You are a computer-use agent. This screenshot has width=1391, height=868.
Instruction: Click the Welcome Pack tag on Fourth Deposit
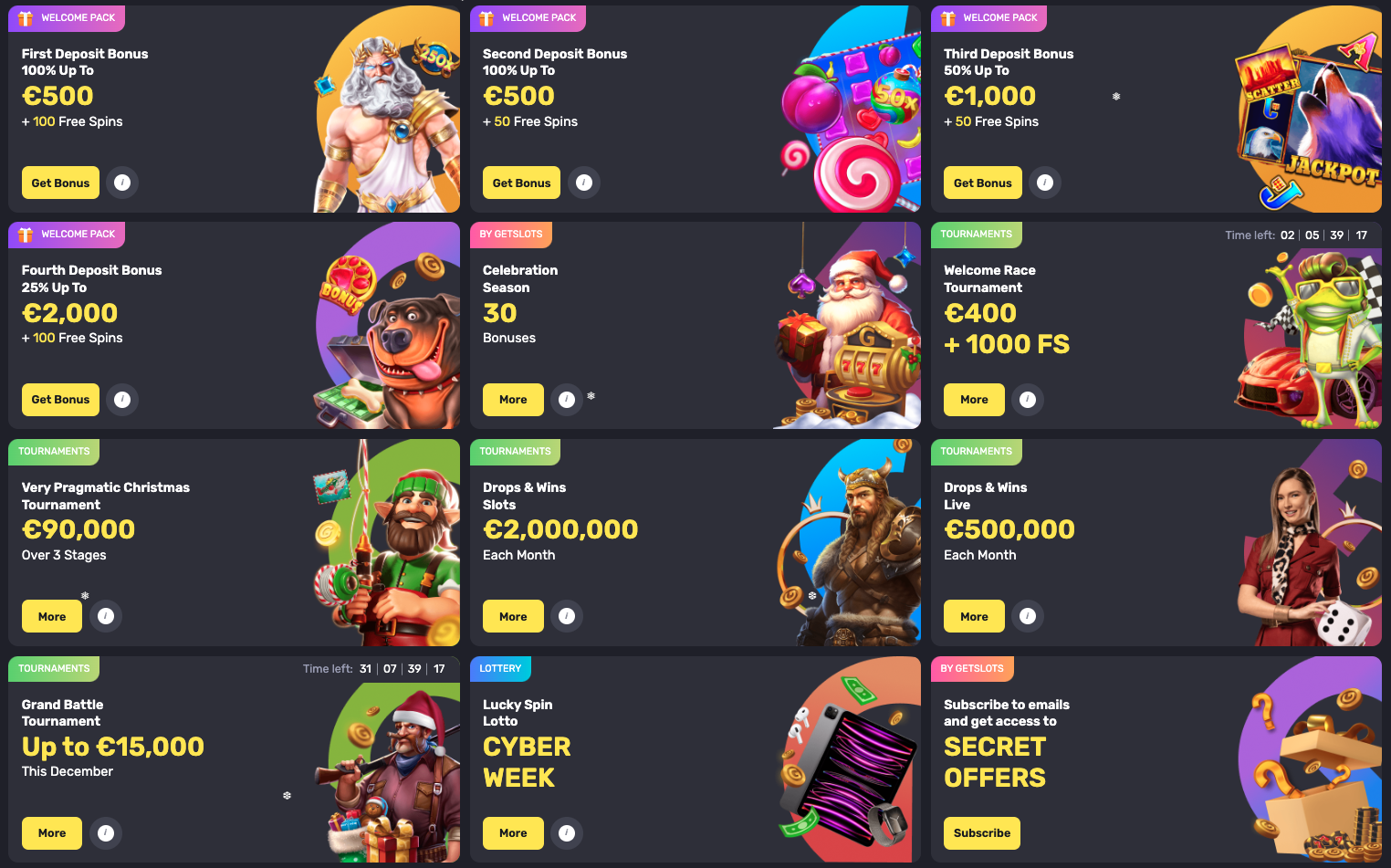coord(67,235)
